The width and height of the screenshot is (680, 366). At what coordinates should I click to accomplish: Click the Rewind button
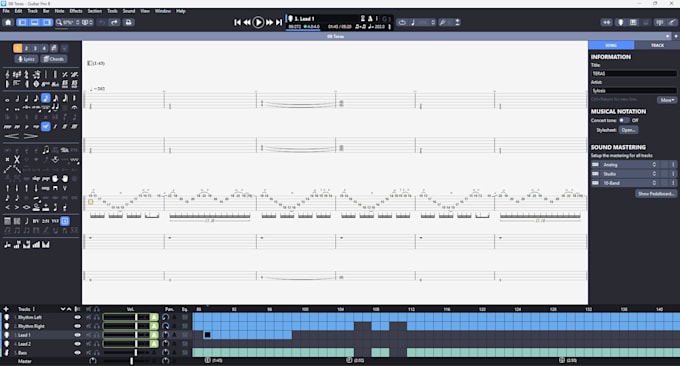[x=247, y=22]
